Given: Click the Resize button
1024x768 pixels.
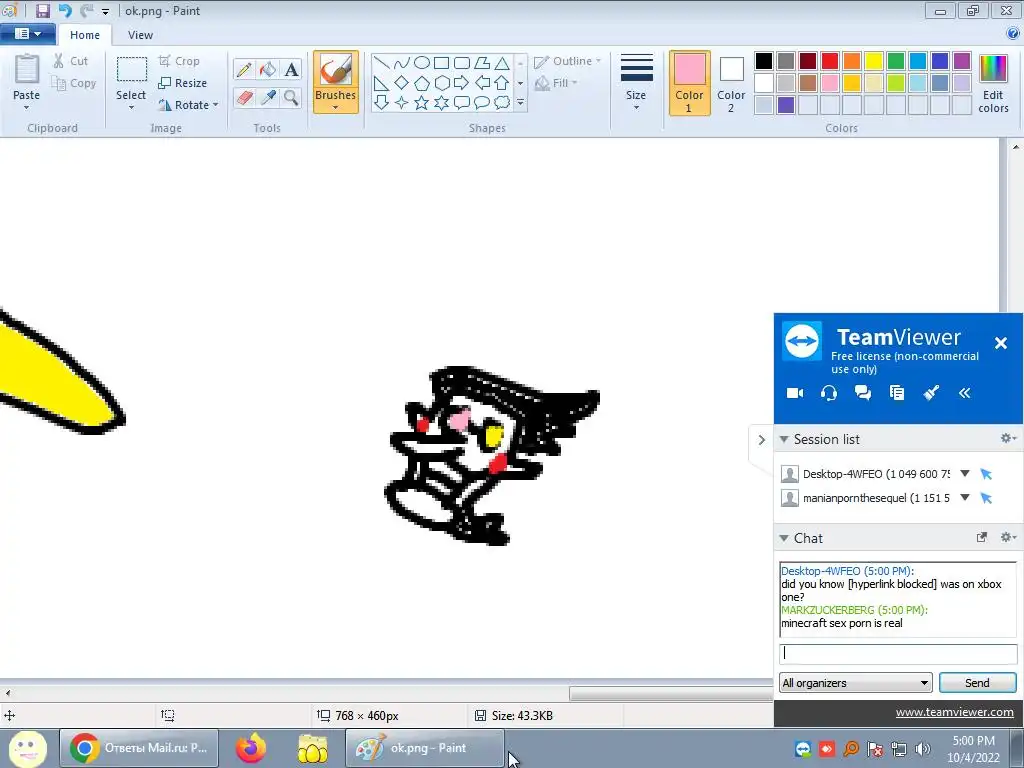Looking at the screenshot, I should pos(184,83).
